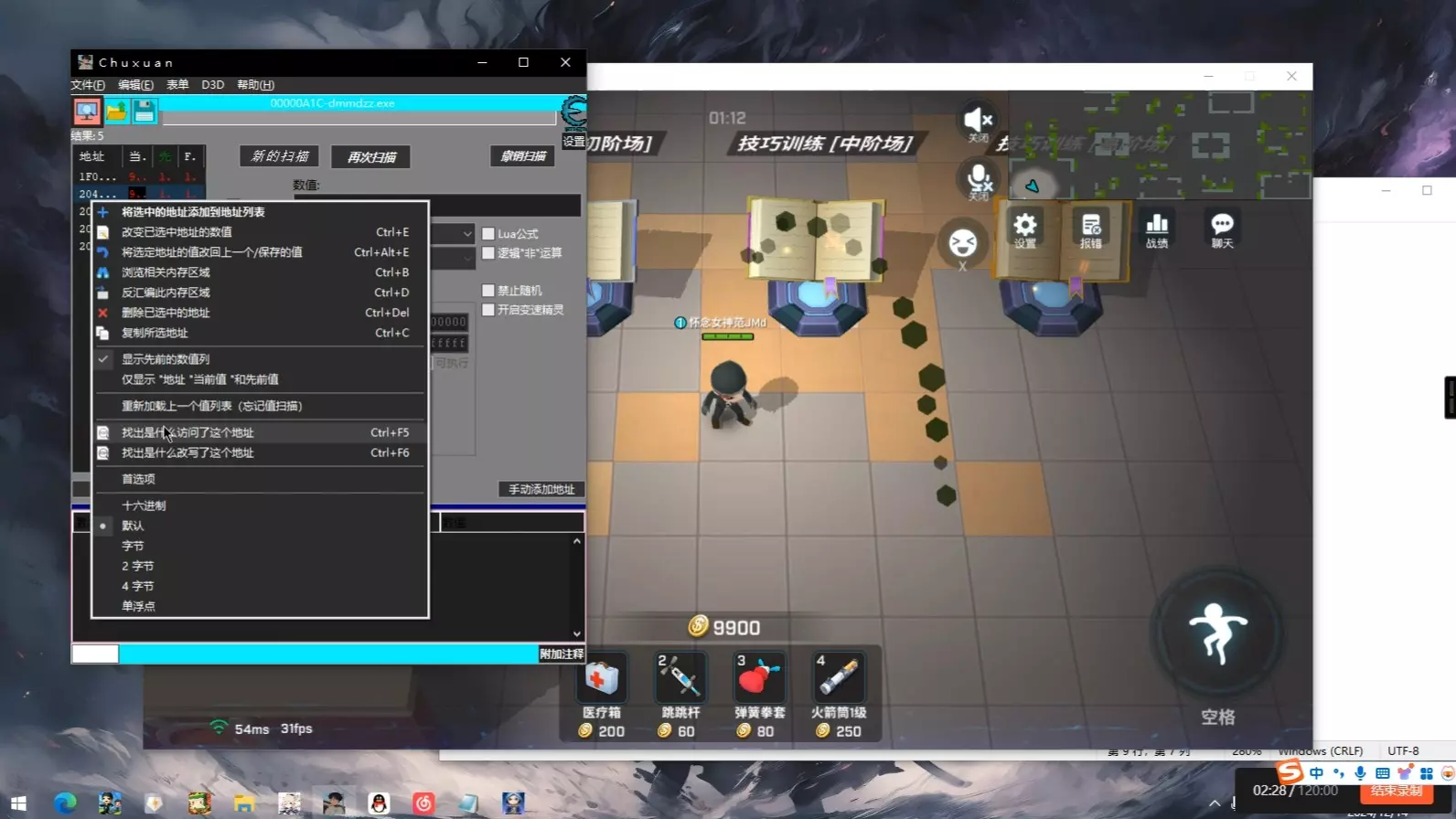Select the 字节 display type option

click(260, 546)
